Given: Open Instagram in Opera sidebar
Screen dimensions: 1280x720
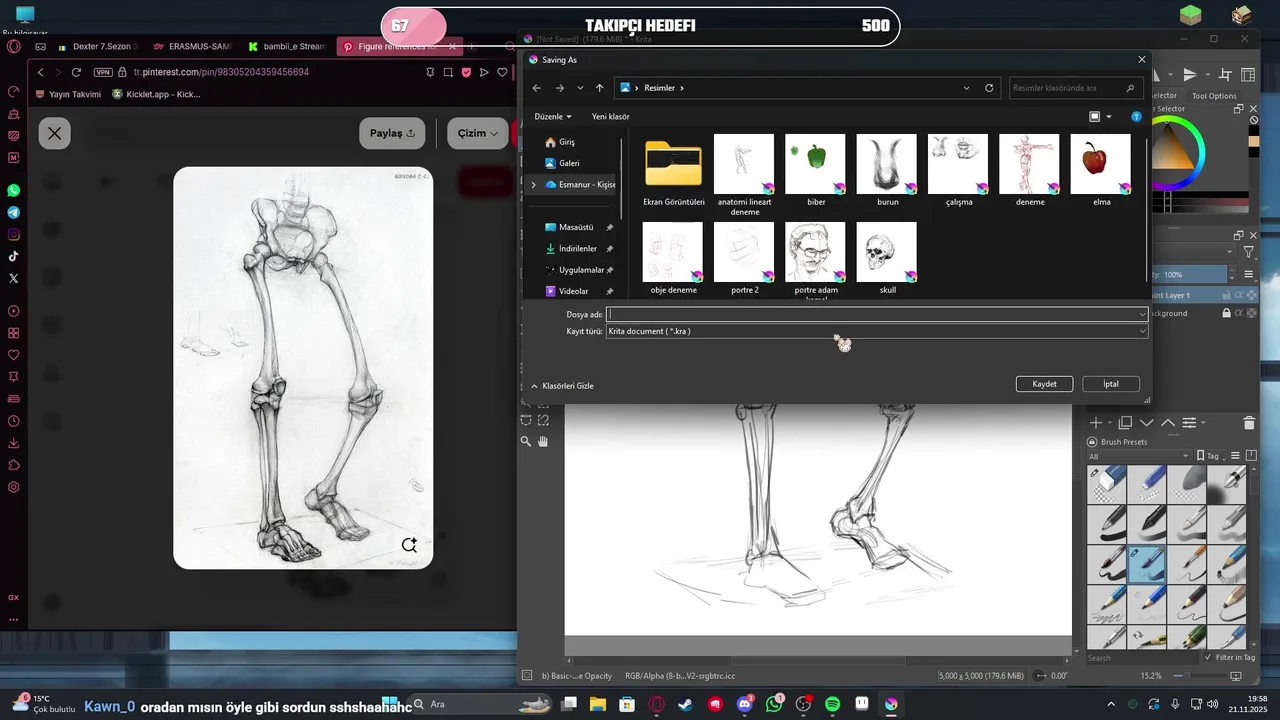Looking at the screenshot, I should [13, 234].
